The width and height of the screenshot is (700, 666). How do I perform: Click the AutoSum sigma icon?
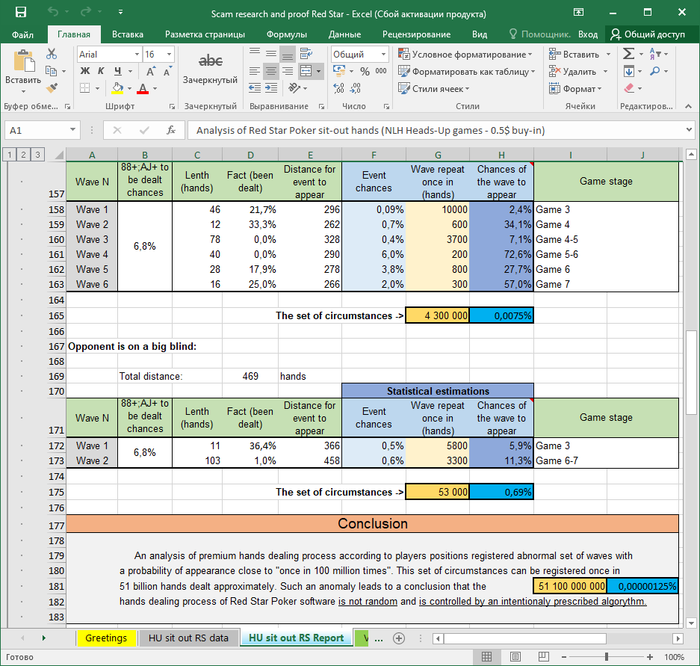[628, 54]
